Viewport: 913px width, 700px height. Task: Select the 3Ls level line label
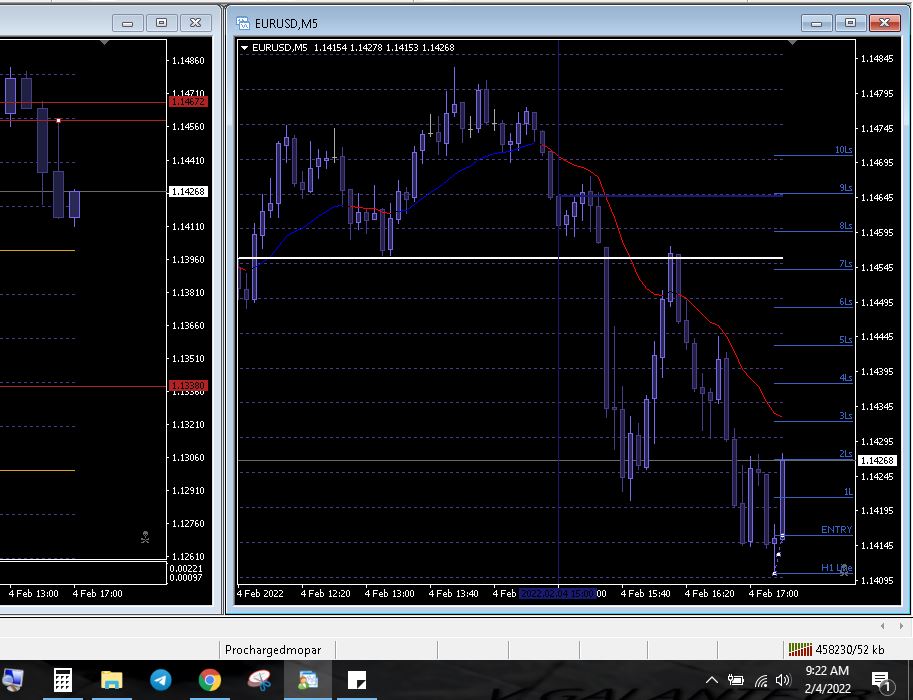click(x=845, y=415)
